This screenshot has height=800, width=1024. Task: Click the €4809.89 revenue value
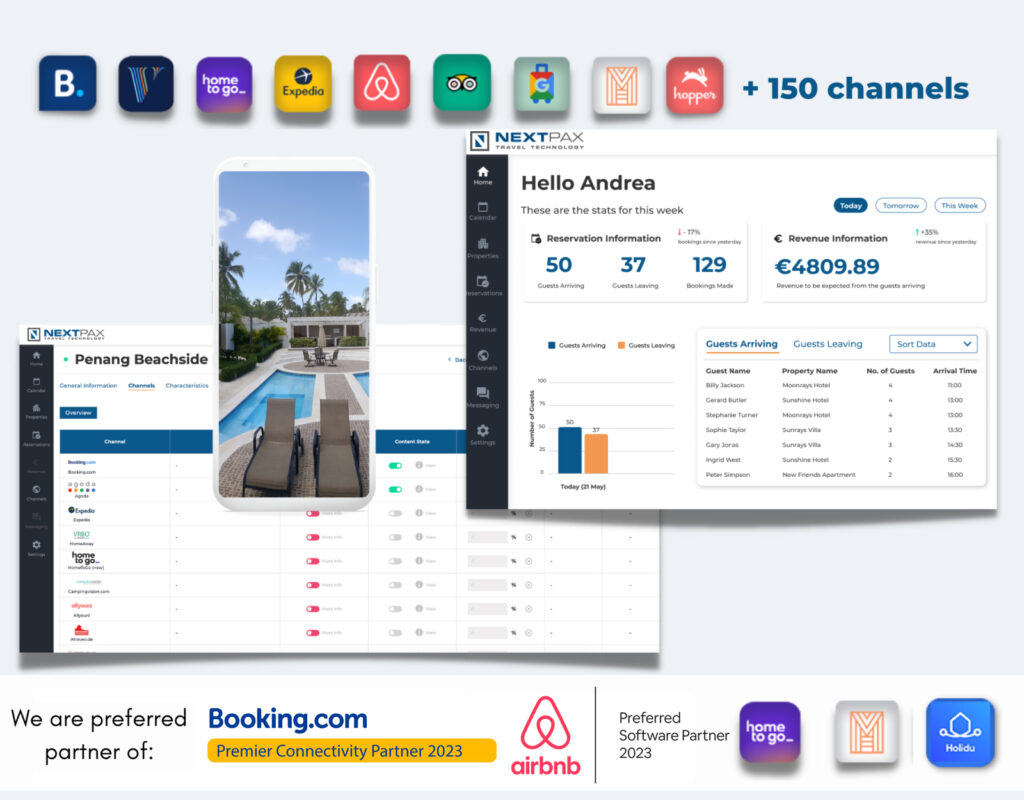[x=827, y=266]
